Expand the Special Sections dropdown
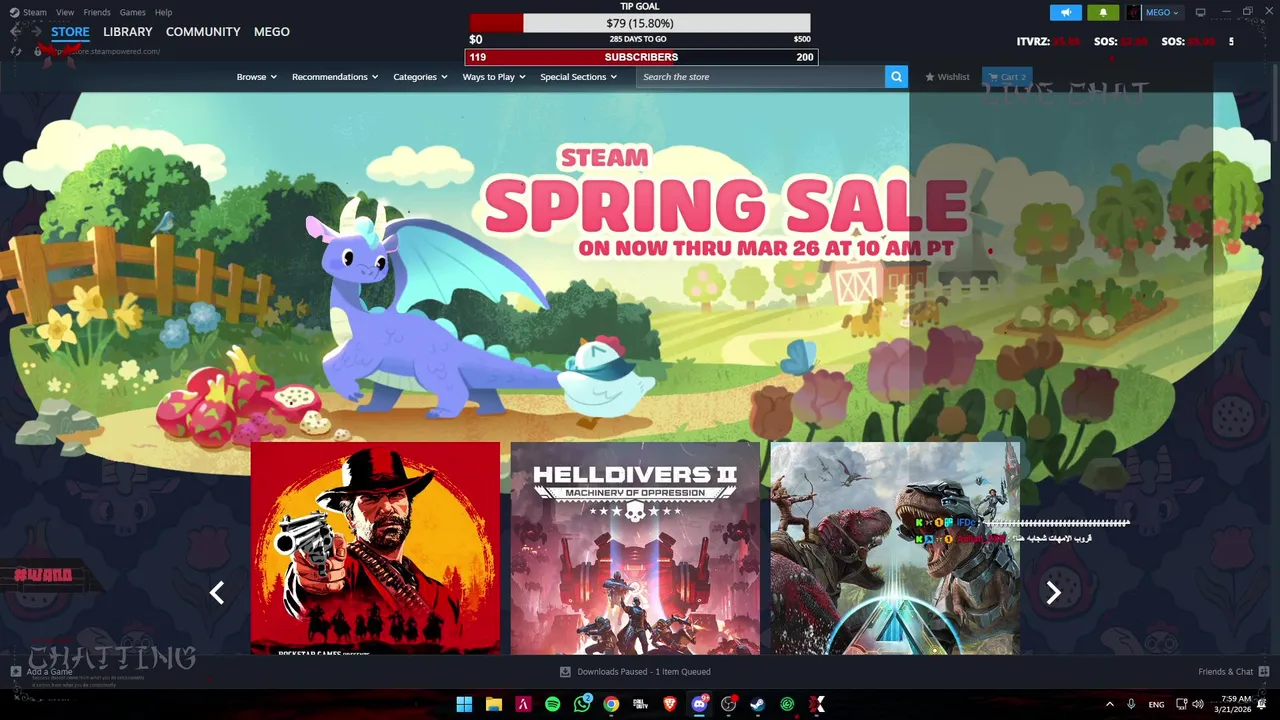1280x720 pixels. click(x=579, y=77)
